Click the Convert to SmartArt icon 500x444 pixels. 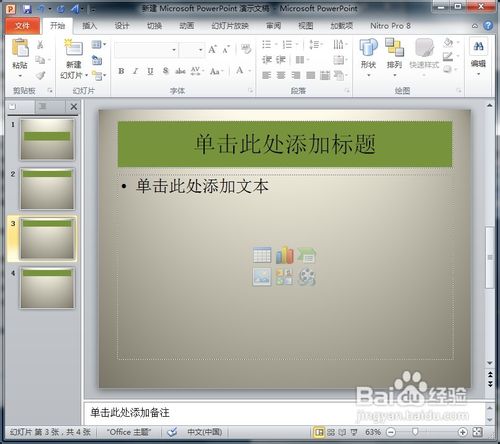click(340, 75)
